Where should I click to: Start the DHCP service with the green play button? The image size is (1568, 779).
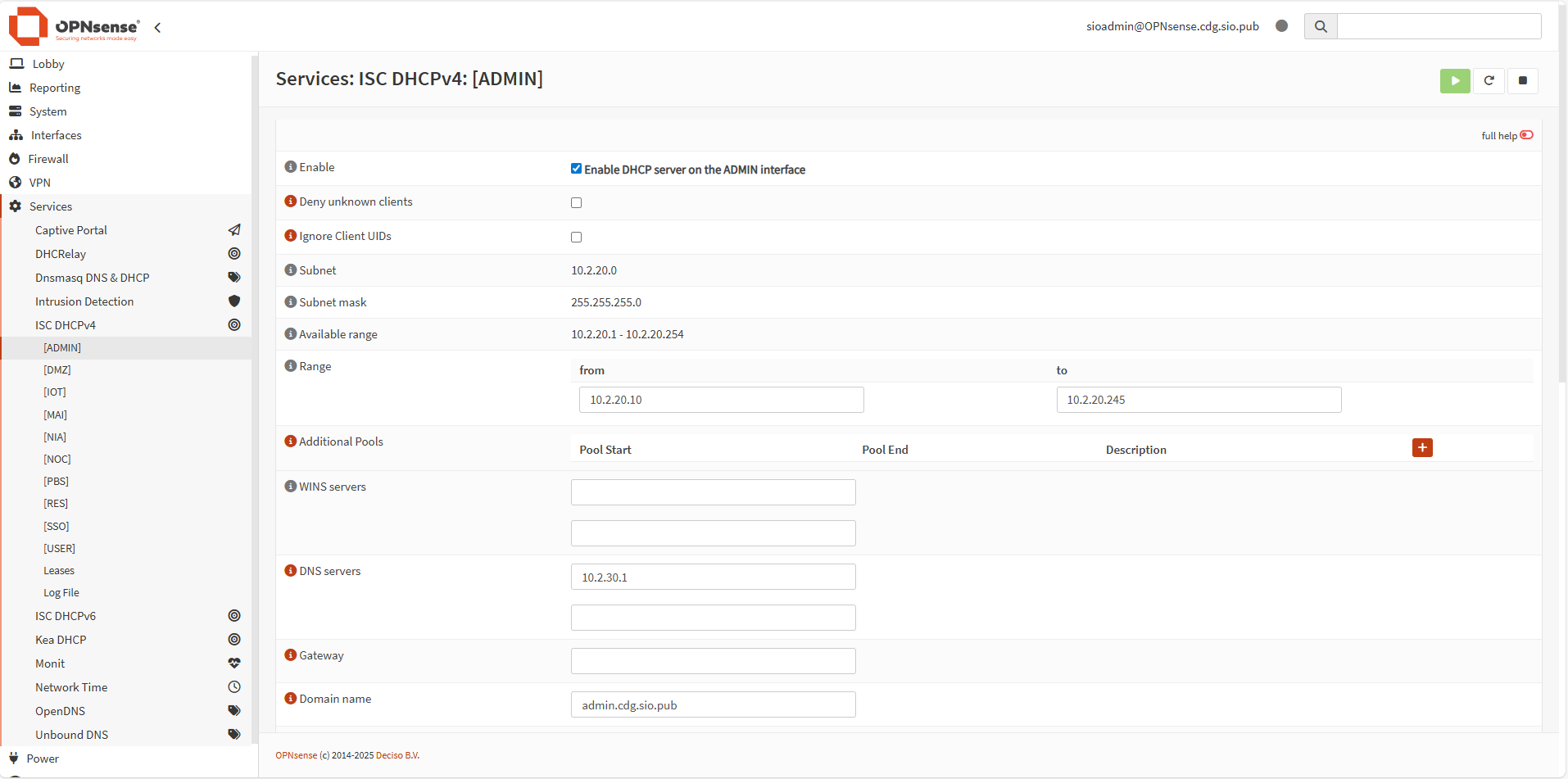[1454, 80]
